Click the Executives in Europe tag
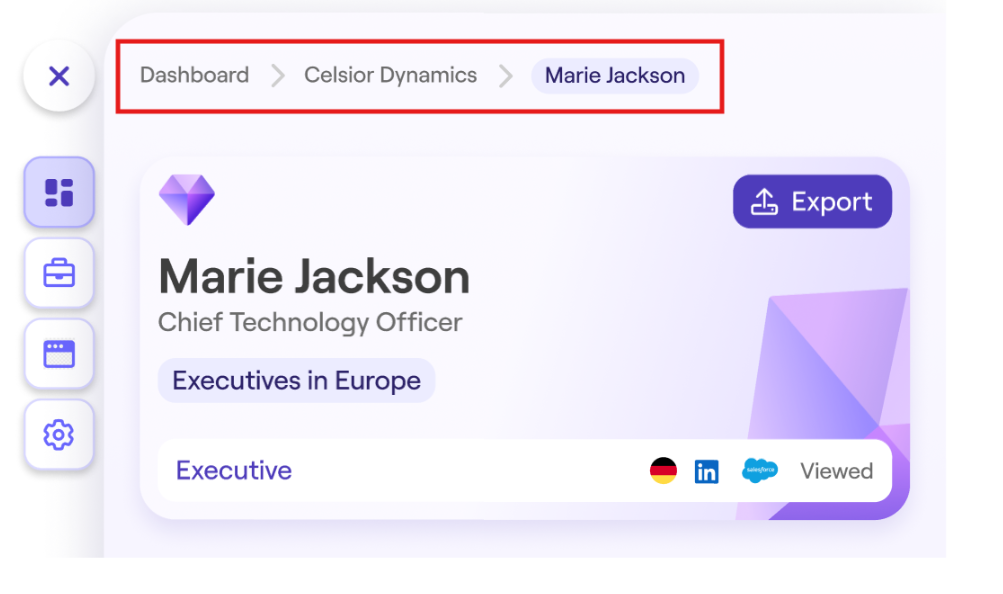The width and height of the screenshot is (1003, 594). click(296, 380)
